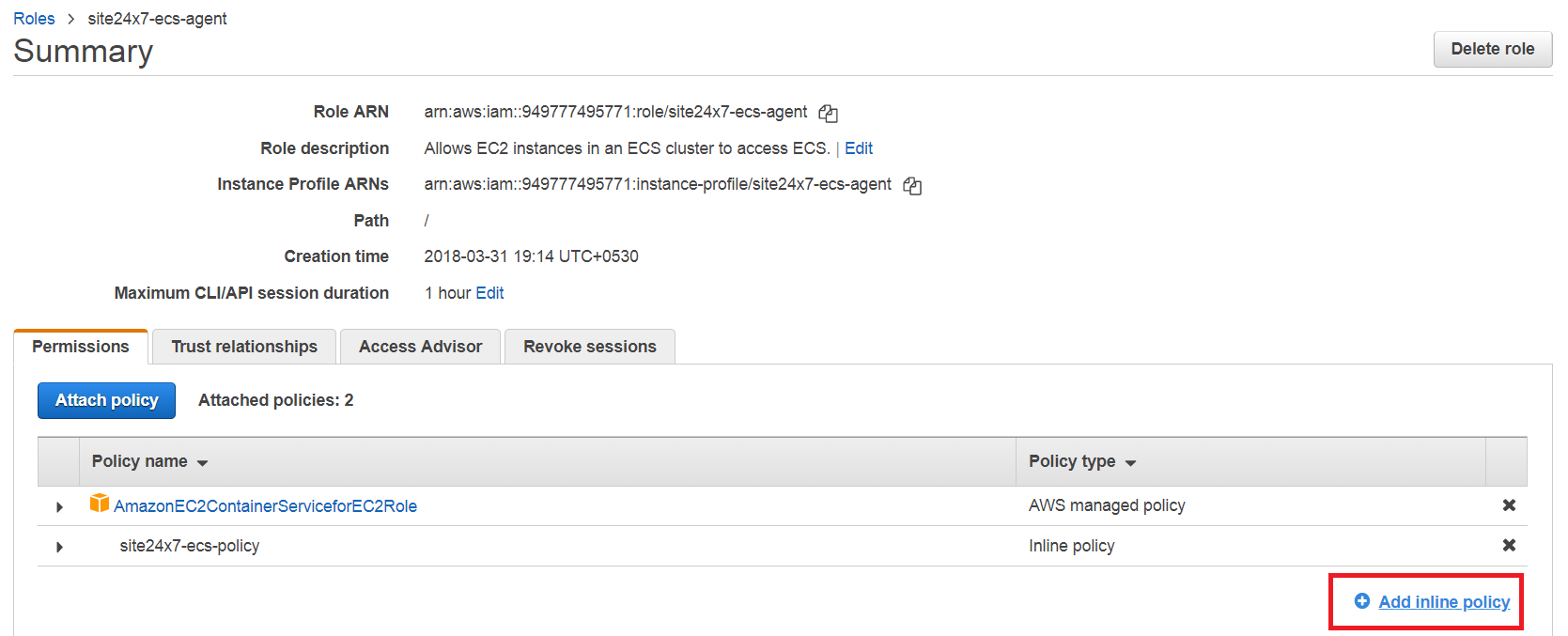
Task: Go back to Roles via breadcrumb
Action: coord(34,19)
